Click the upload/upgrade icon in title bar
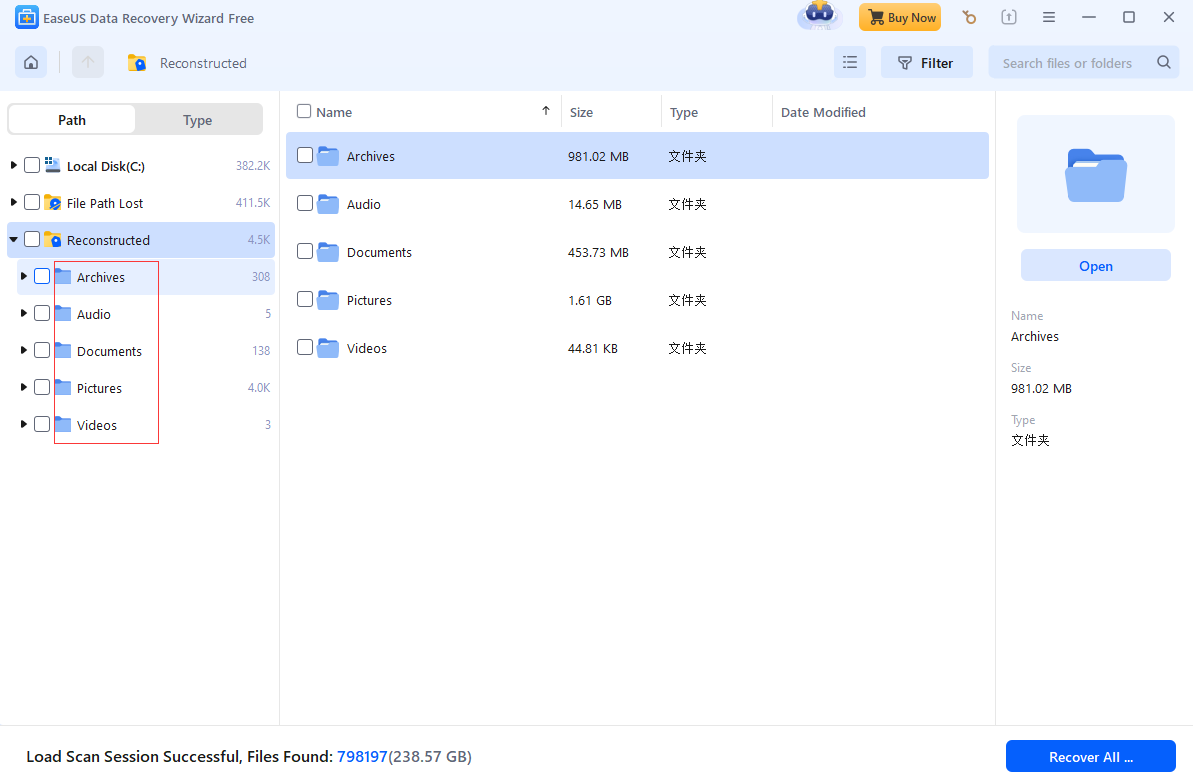This screenshot has height=784, width=1193. point(1009,17)
